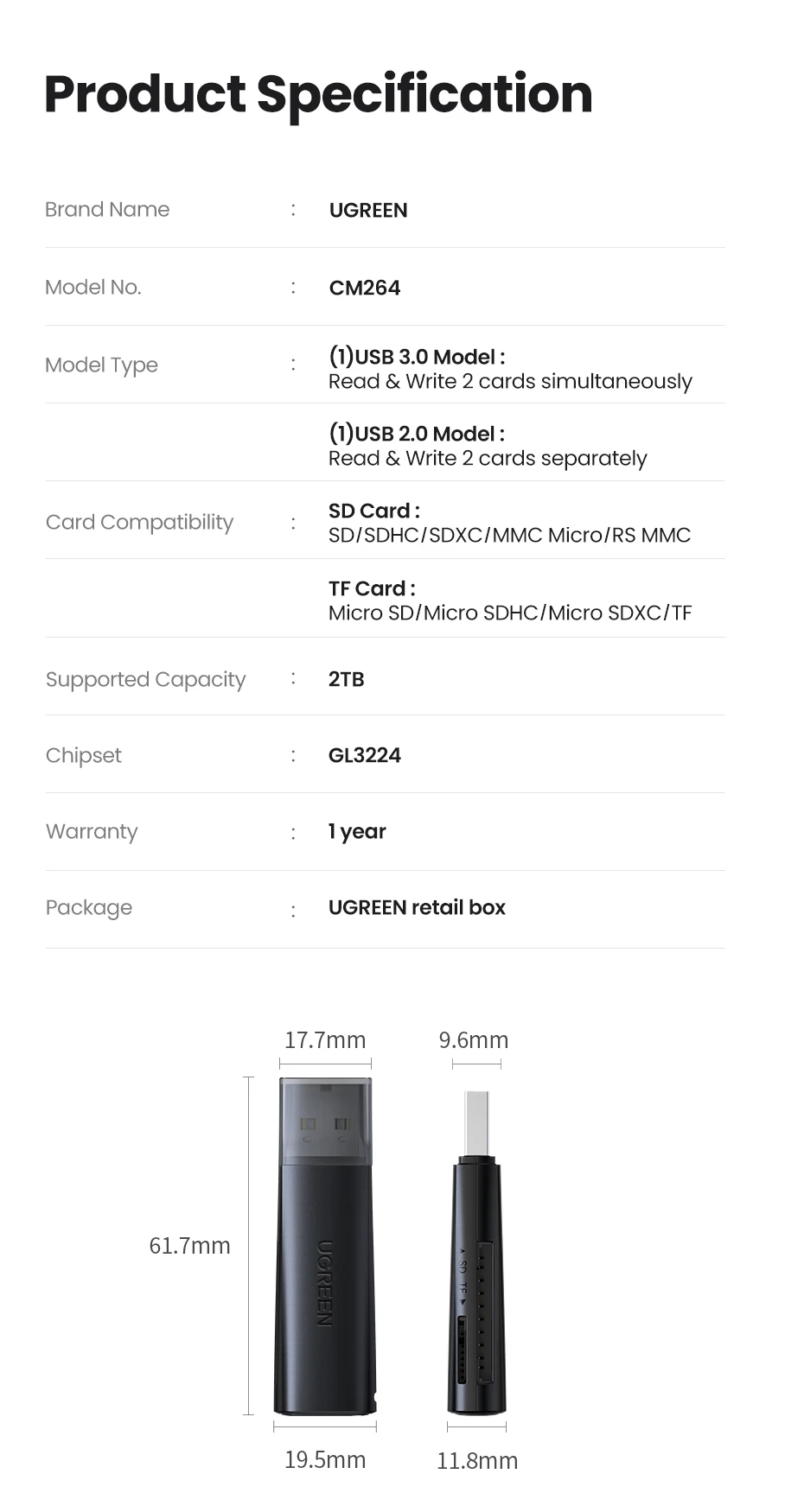Click the USB 3.0 Model label
This screenshot has height=1512, width=804.
pos(417,357)
